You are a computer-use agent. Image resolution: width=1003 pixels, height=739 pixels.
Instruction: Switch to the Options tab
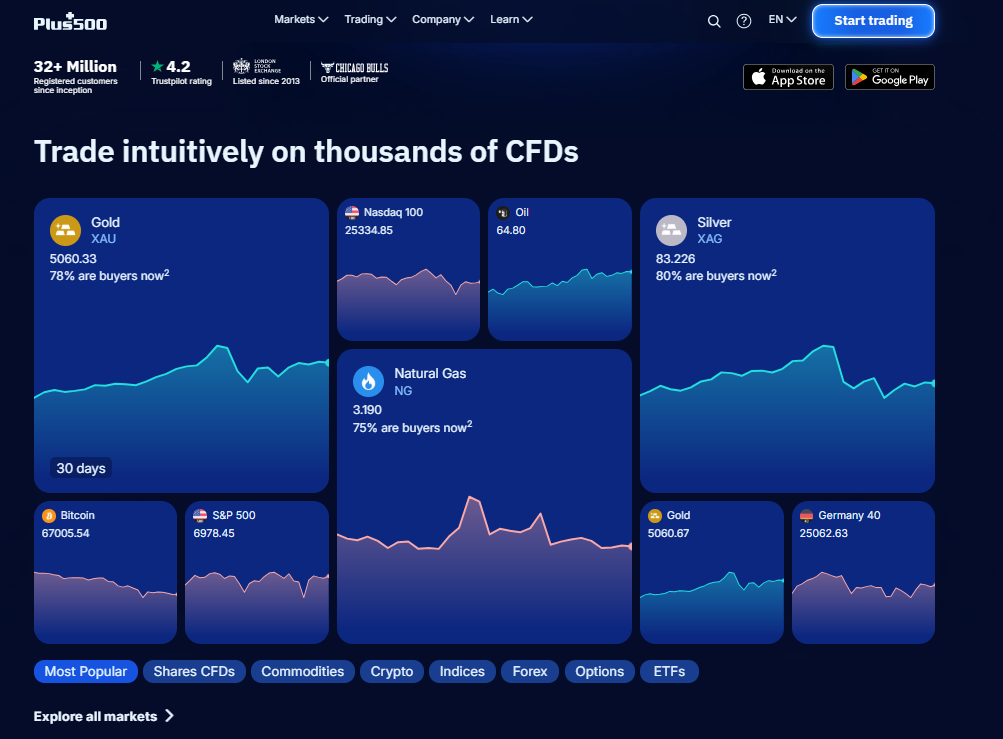click(599, 671)
